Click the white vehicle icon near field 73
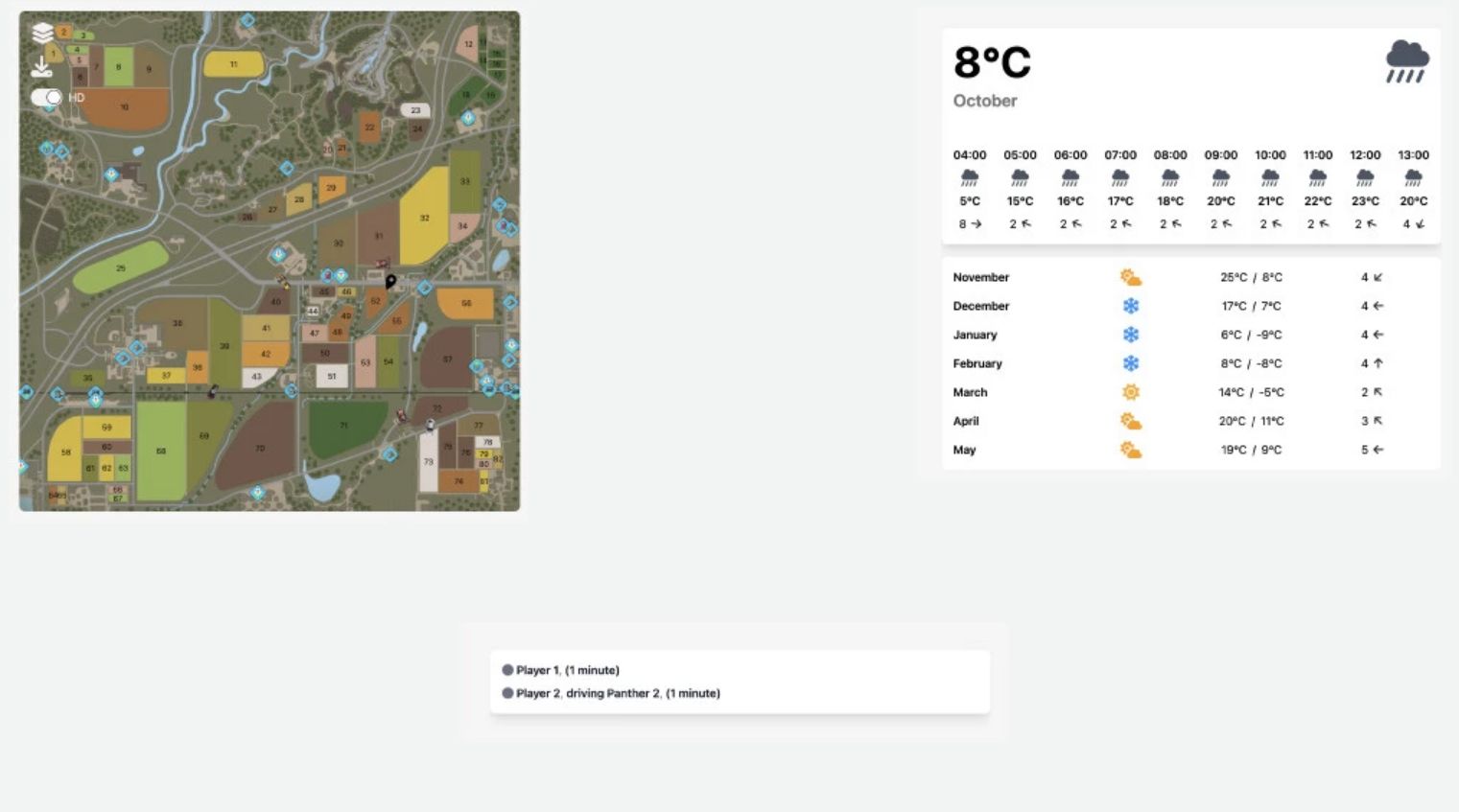The height and width of the screenshot is (812, 1459). [x=431, y=425]
